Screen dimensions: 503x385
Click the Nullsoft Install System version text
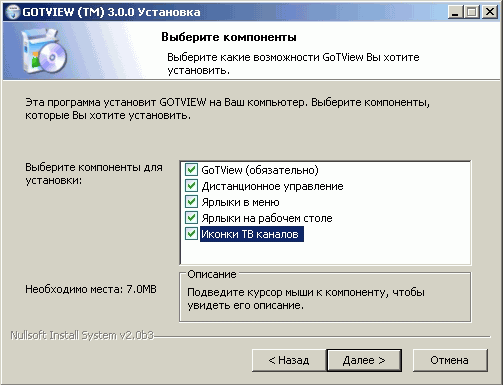coord(82,335)
